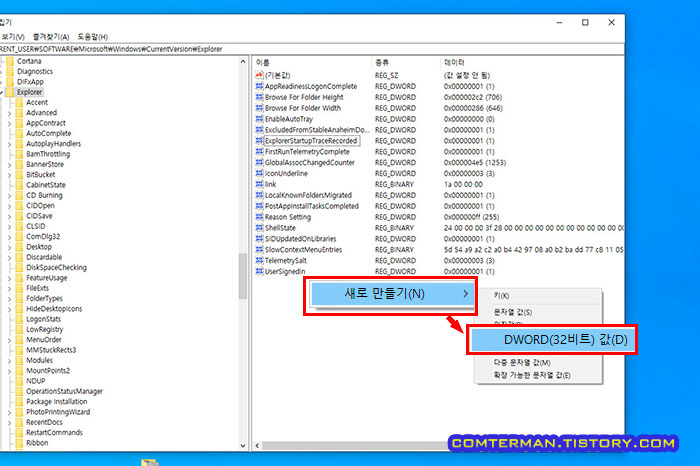Select the MMStuckRects3 key

coord(51,350)
